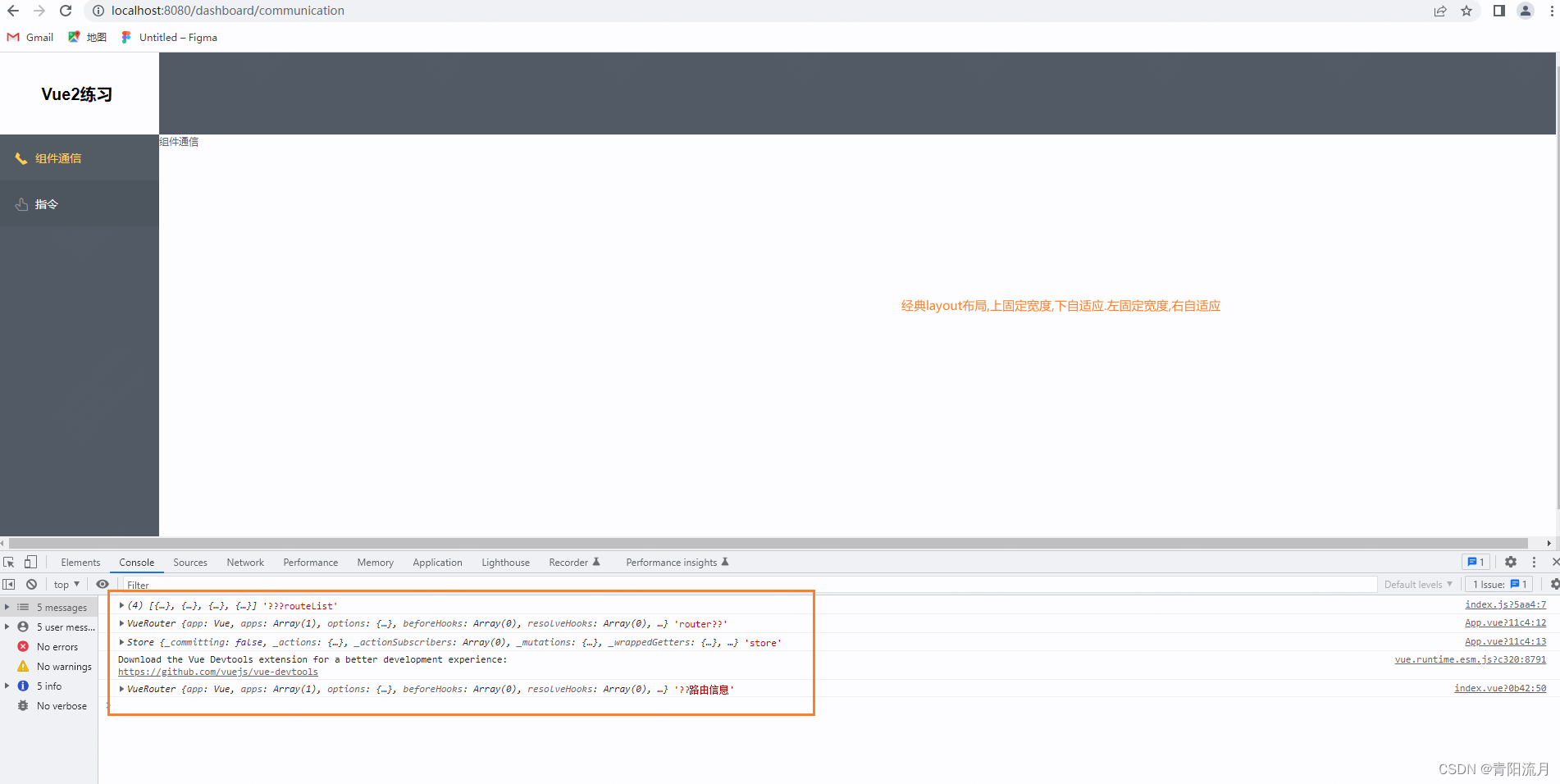Select the No errors filter

click(x=49, y=647)
